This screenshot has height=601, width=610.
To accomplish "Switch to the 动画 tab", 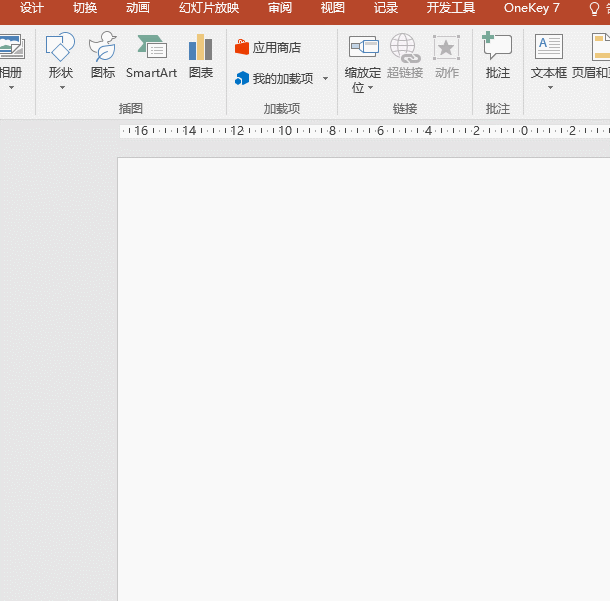I will coord(138,8).
